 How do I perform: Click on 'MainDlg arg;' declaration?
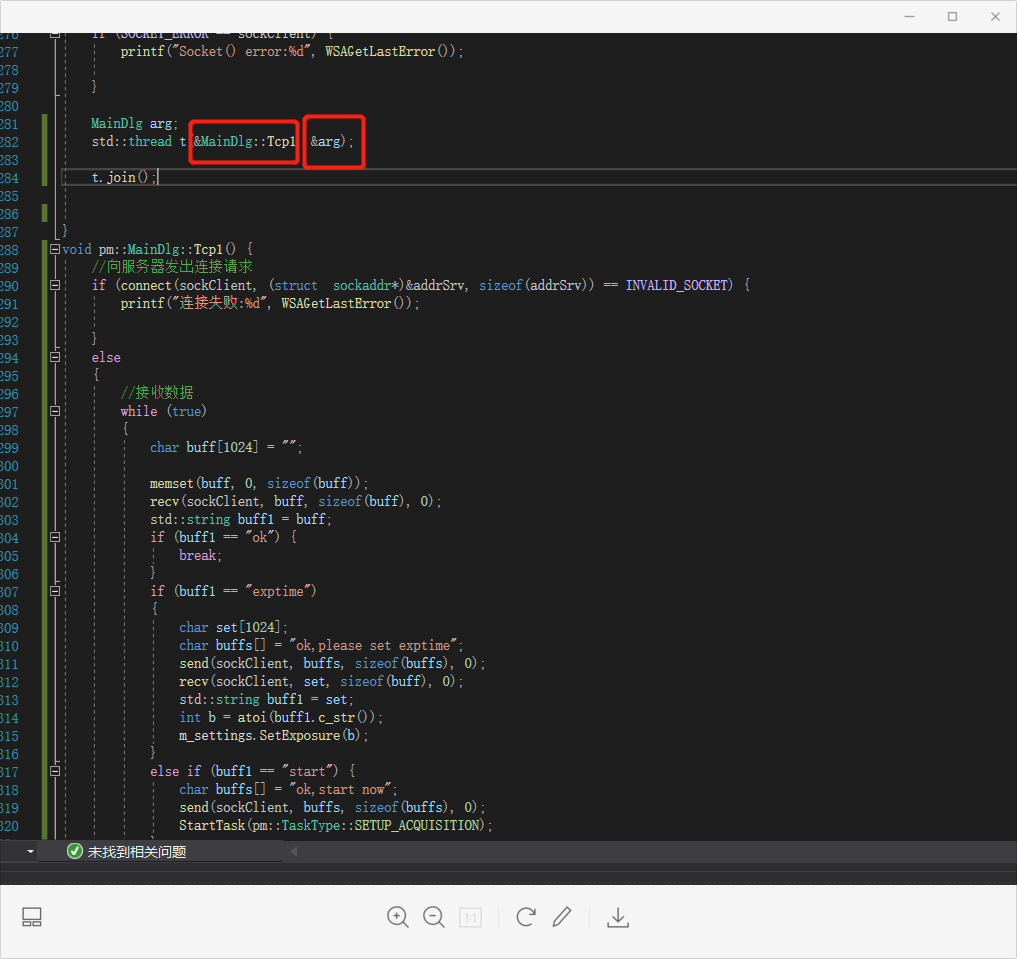(x=134, y=123)
